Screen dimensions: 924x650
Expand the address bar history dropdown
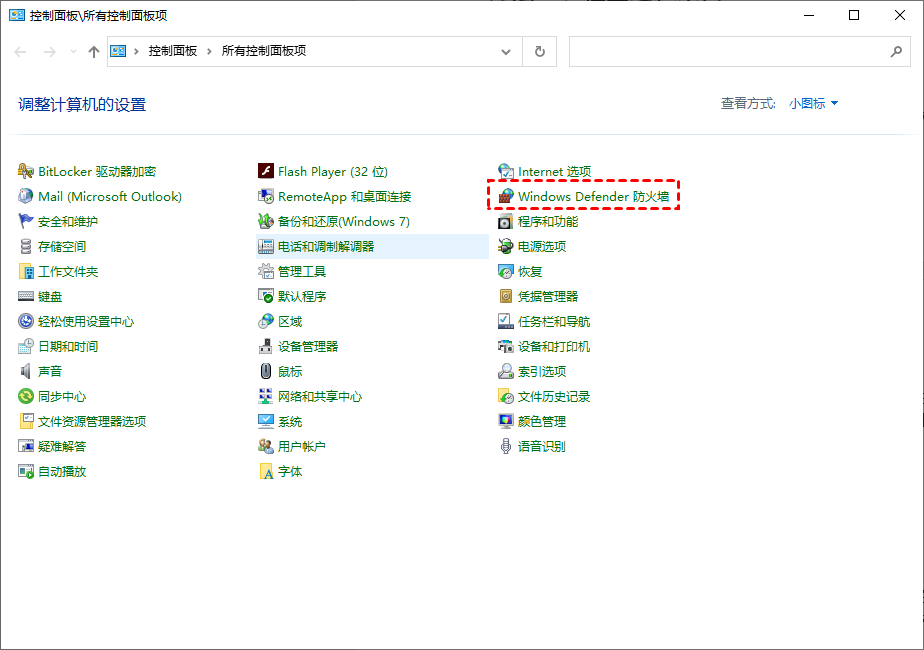tap(506, 51)
